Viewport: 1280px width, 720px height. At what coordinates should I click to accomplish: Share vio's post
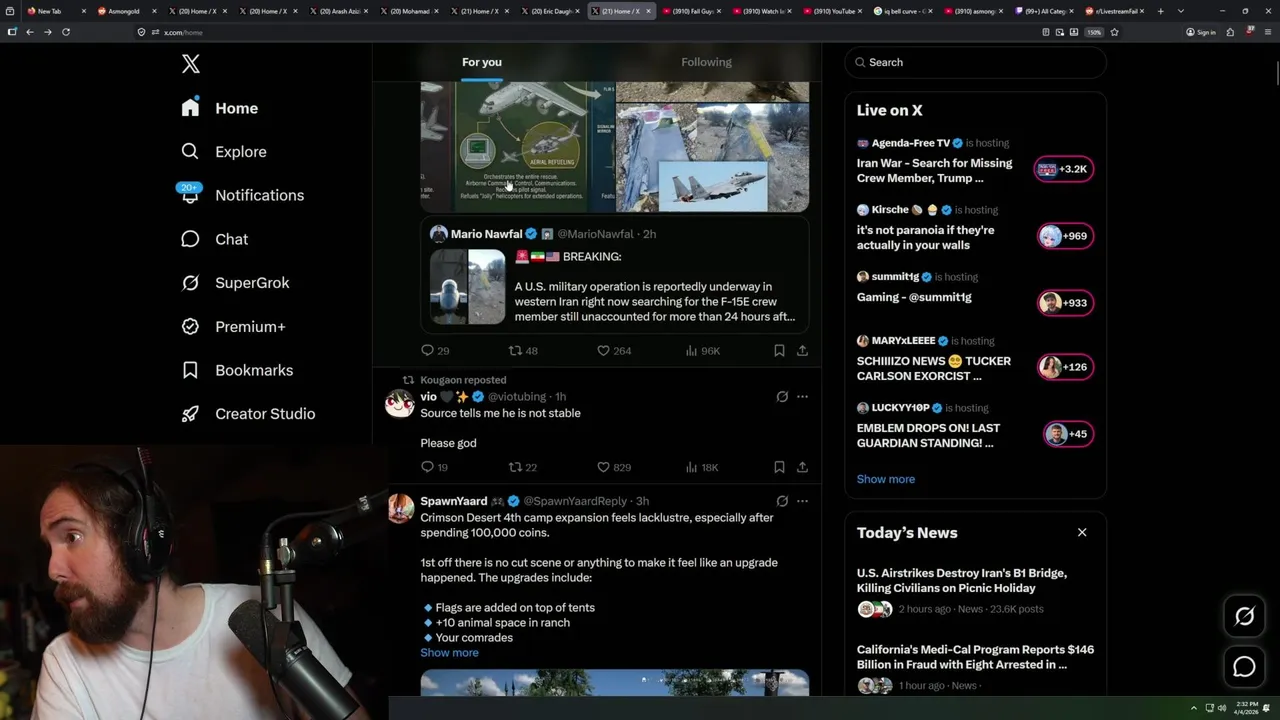pos(802,467)
